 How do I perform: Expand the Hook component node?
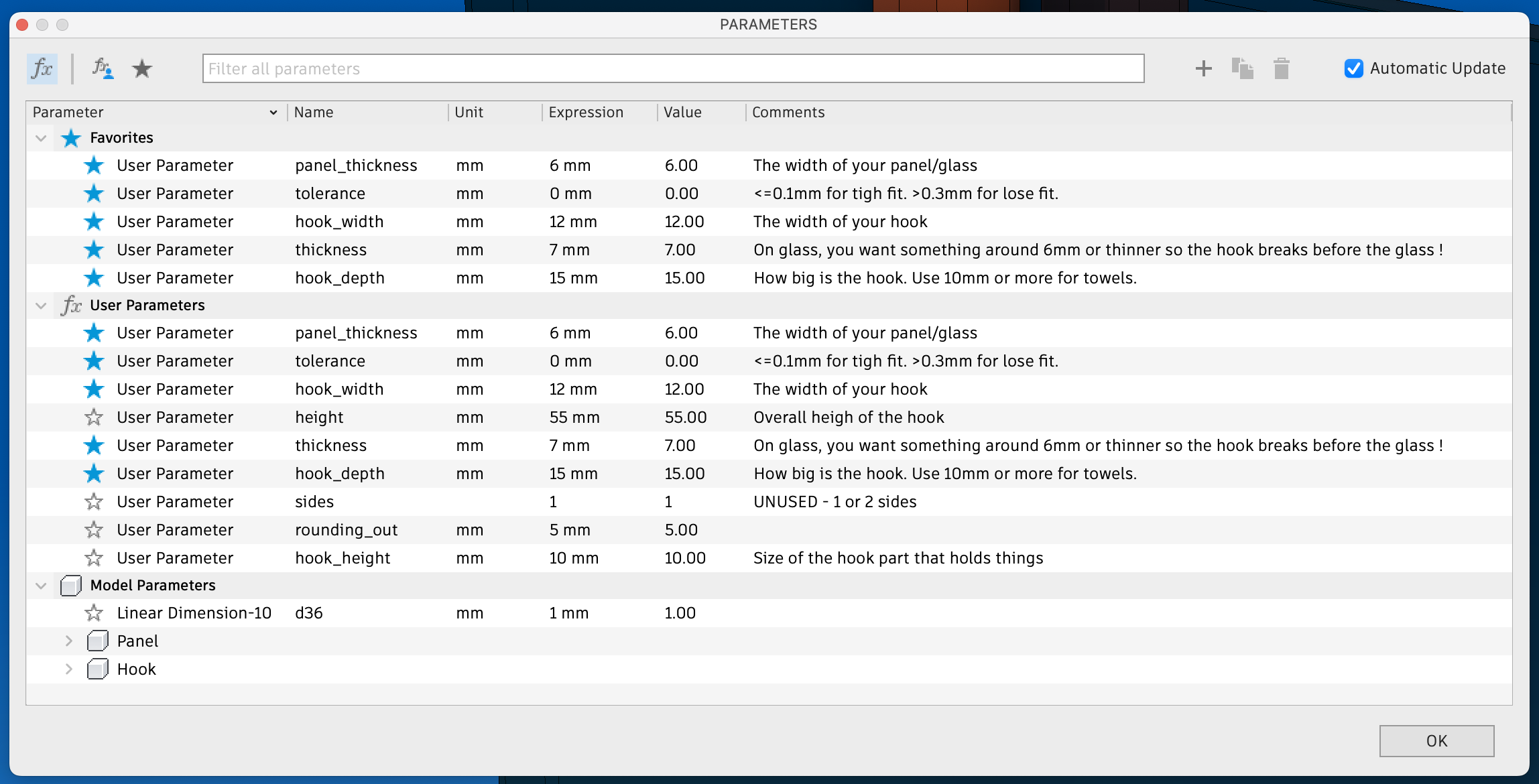coord(68,669)
